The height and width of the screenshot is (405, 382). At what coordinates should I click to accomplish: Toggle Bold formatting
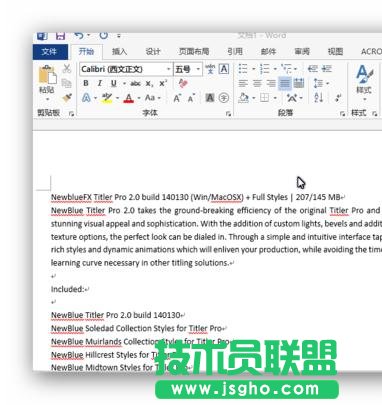[x=86, y=83]
